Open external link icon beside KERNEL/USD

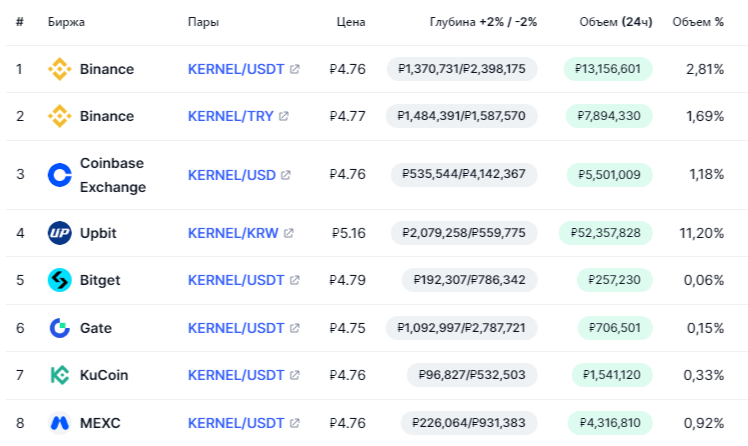click(x=286, y=175)
